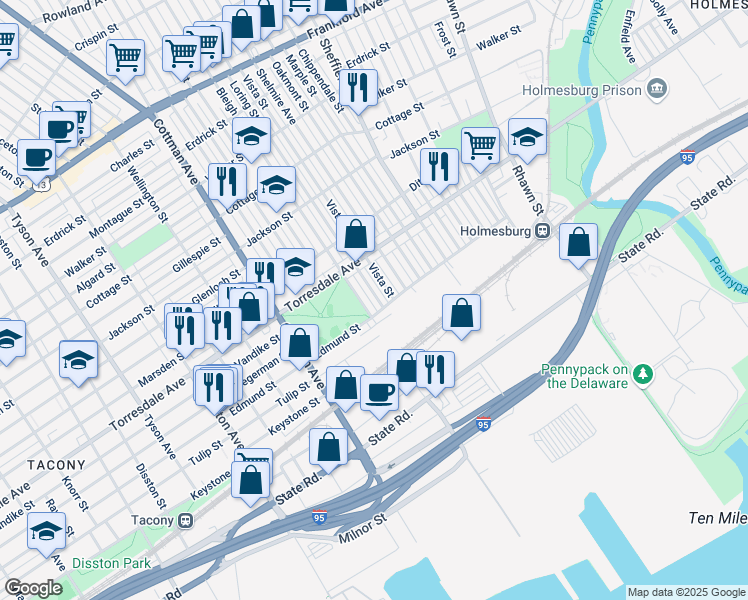Select the Holmesburg train station icon
The image size is (748, 600).
(542, 231)
